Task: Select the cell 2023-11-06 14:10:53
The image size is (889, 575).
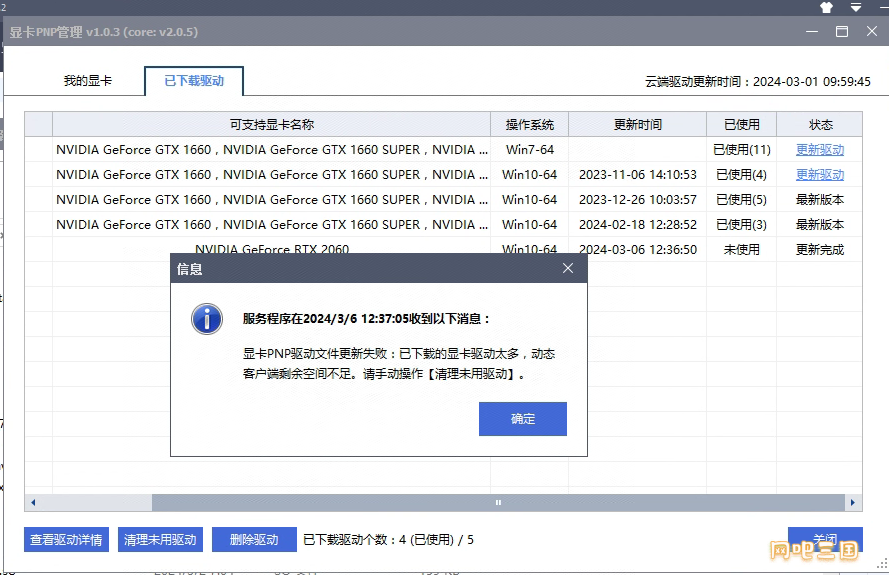Action: [637, 175]
